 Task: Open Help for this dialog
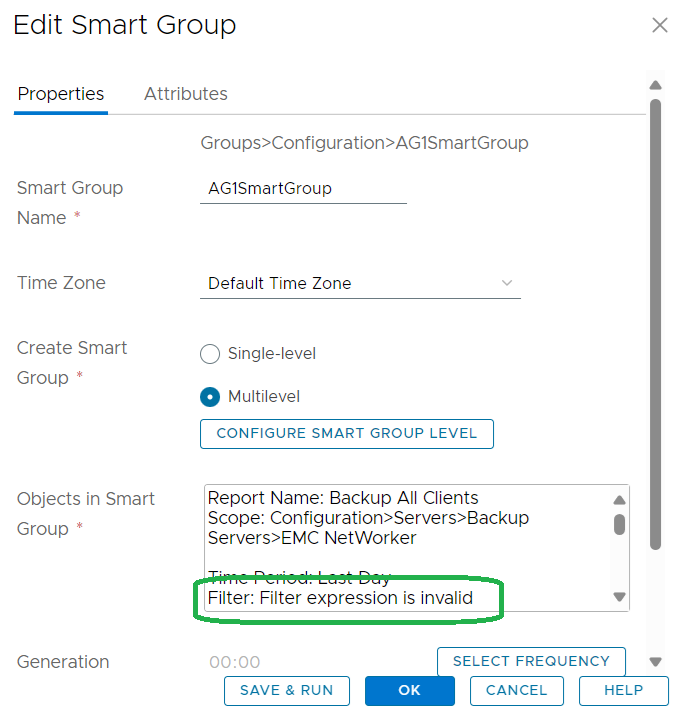pyautogui.click(x=623, y=690)
